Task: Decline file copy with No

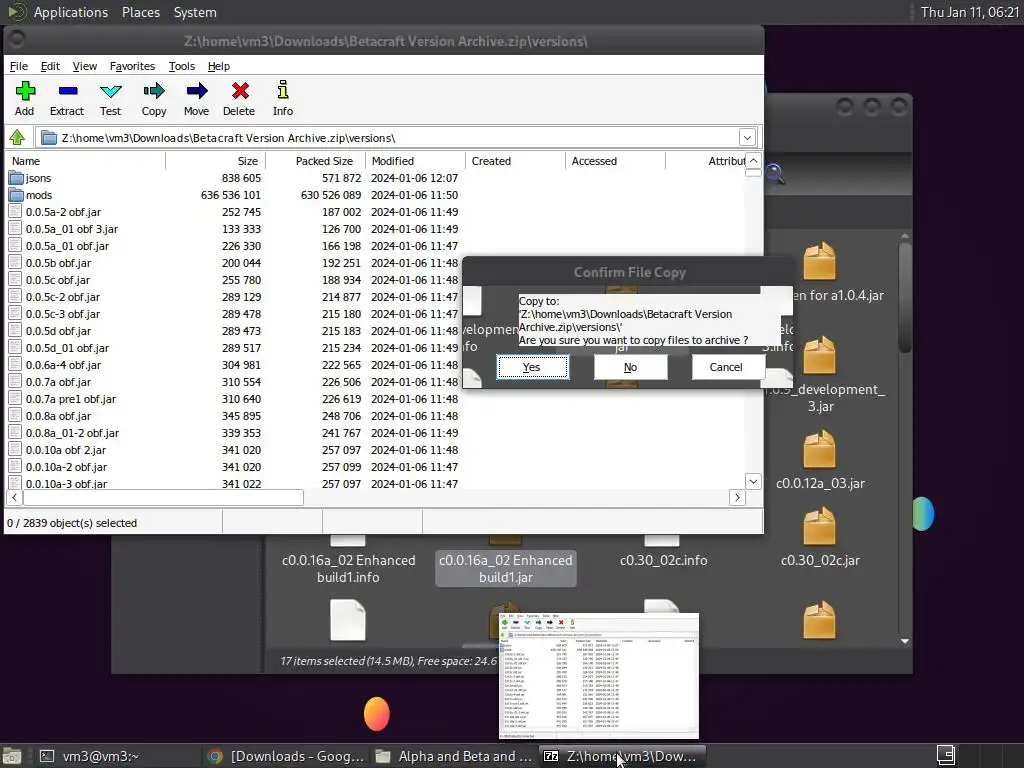Action: [x=630, y=367]
